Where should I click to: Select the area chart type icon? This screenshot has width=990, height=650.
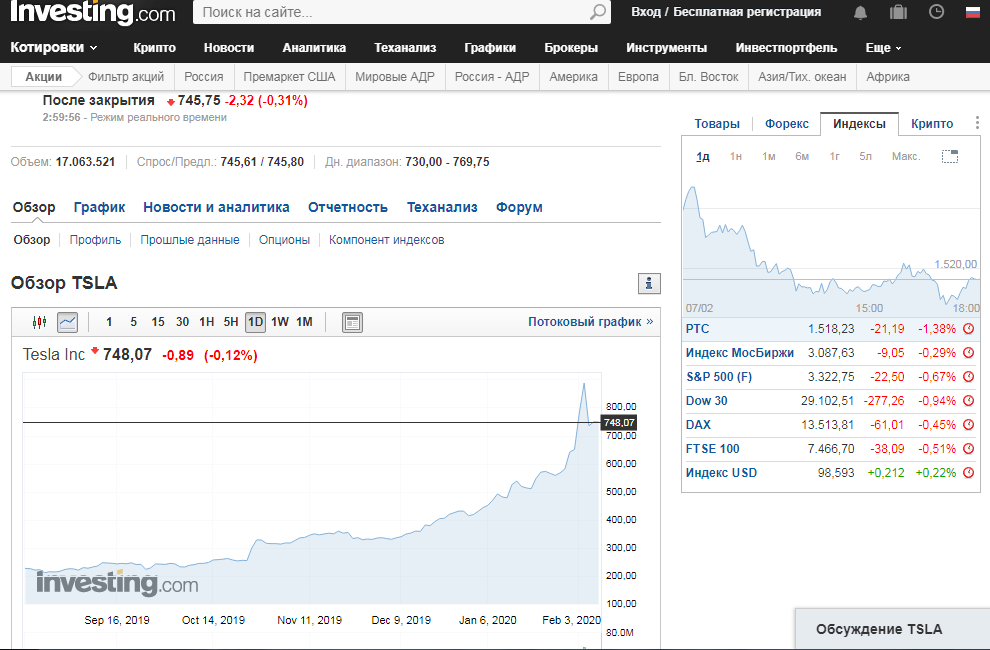tap(68, 322)
